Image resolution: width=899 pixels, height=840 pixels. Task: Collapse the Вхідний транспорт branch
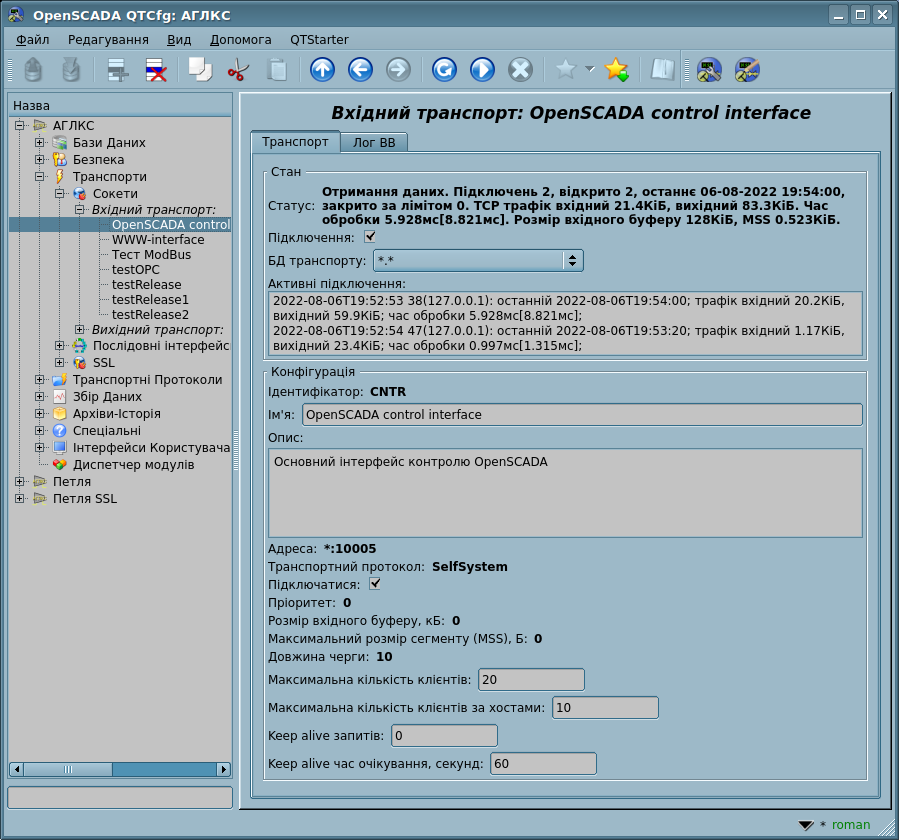coord(80,210)
